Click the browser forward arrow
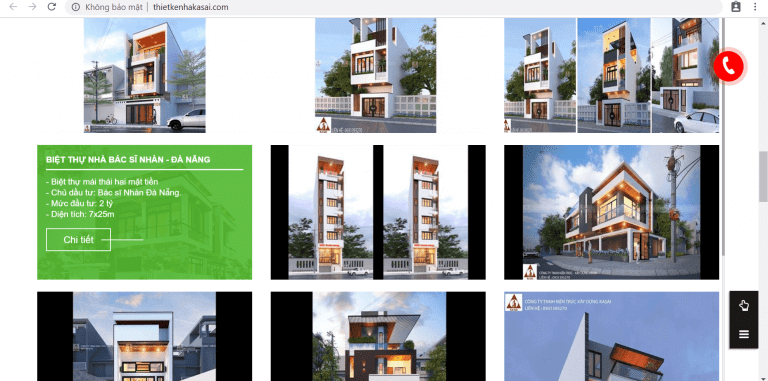The image size is (768, 381). (32, 7)
